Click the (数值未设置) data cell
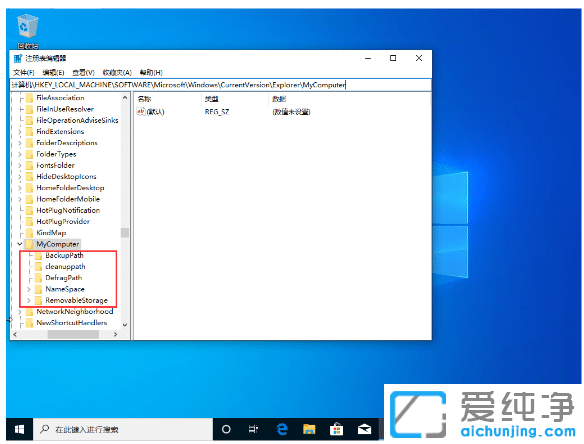 pos(291,112)
